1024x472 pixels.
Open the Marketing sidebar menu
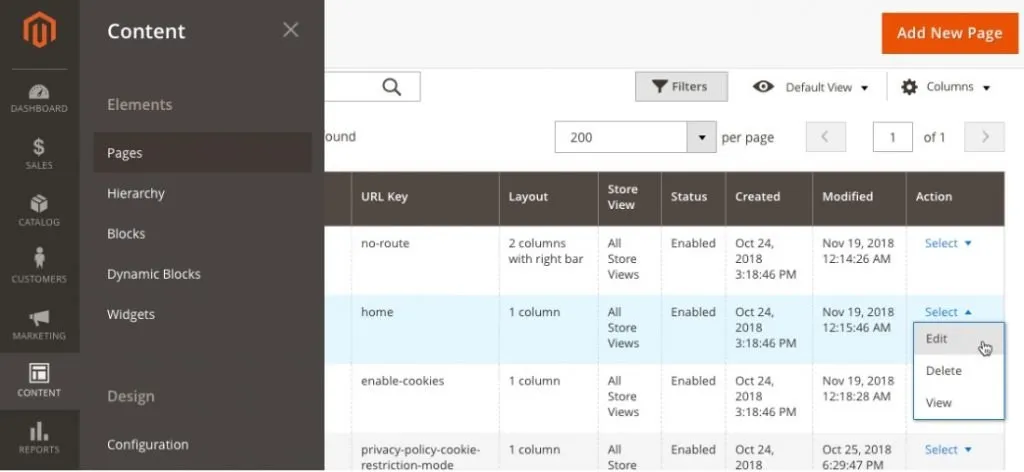[39, 324]
